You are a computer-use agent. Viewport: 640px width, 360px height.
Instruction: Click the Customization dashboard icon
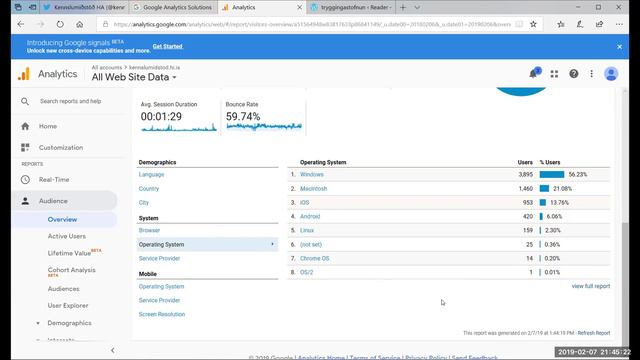(25, 147)
